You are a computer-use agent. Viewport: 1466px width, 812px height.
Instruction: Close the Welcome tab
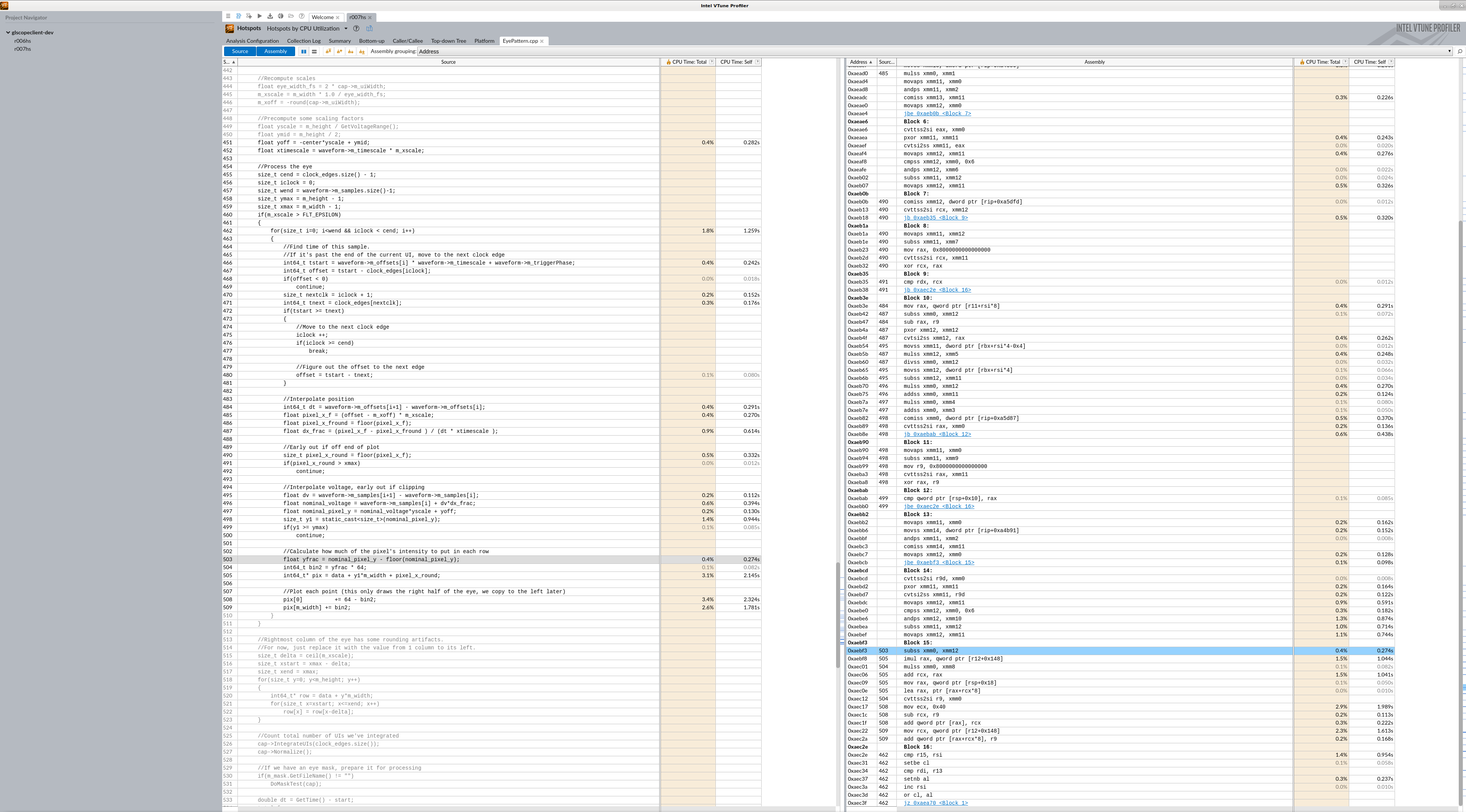[x=337, y=18]
